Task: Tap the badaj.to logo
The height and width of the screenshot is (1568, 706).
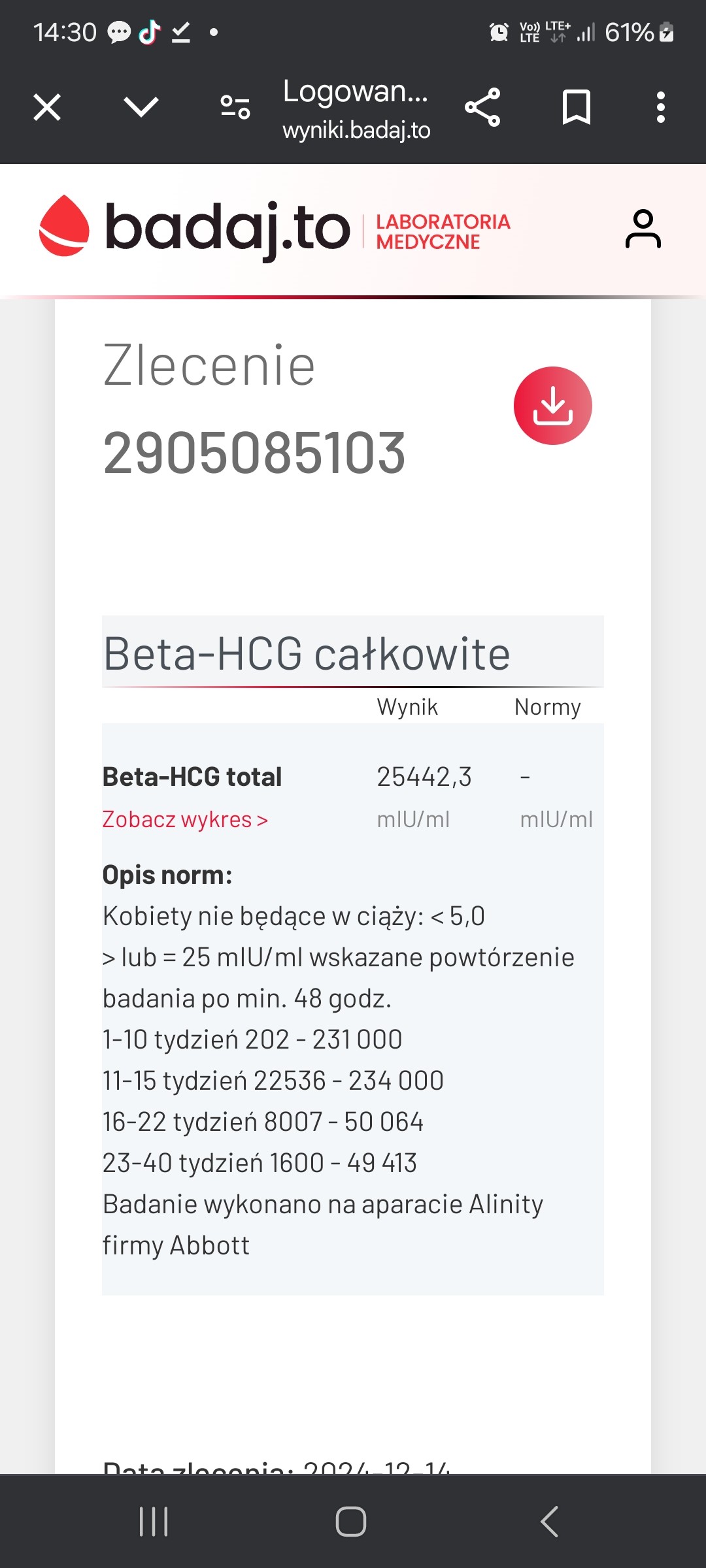Action: pos(195,228)
